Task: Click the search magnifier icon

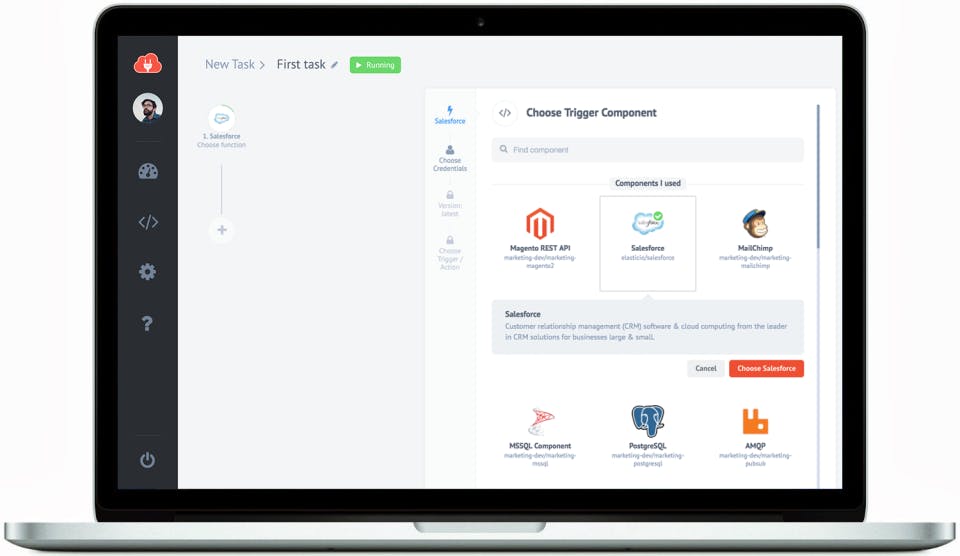Action: pyautogui.click(x=503, y=149)
